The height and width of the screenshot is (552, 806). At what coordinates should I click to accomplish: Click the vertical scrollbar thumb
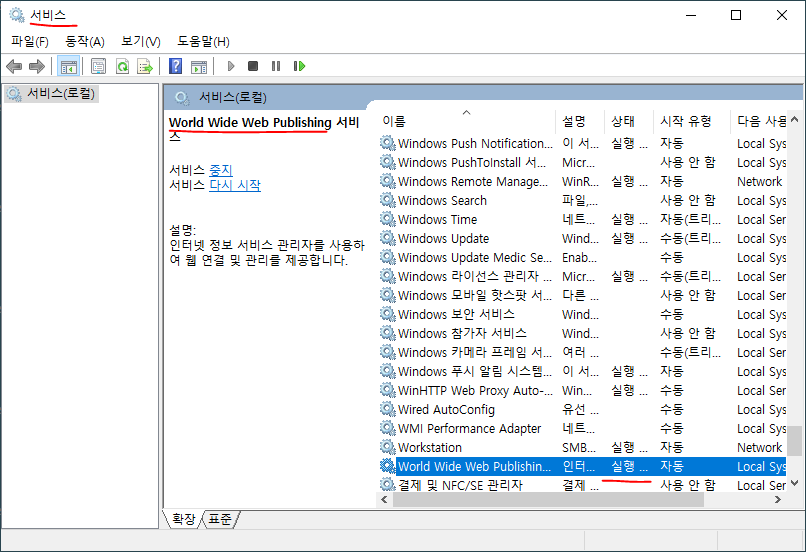[x=795, y=440]
